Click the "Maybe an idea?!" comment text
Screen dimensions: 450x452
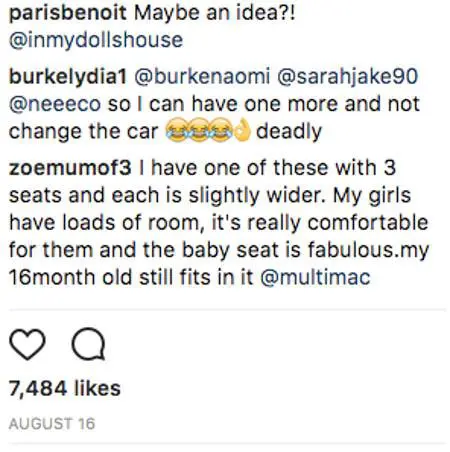(x=215, y=13)
